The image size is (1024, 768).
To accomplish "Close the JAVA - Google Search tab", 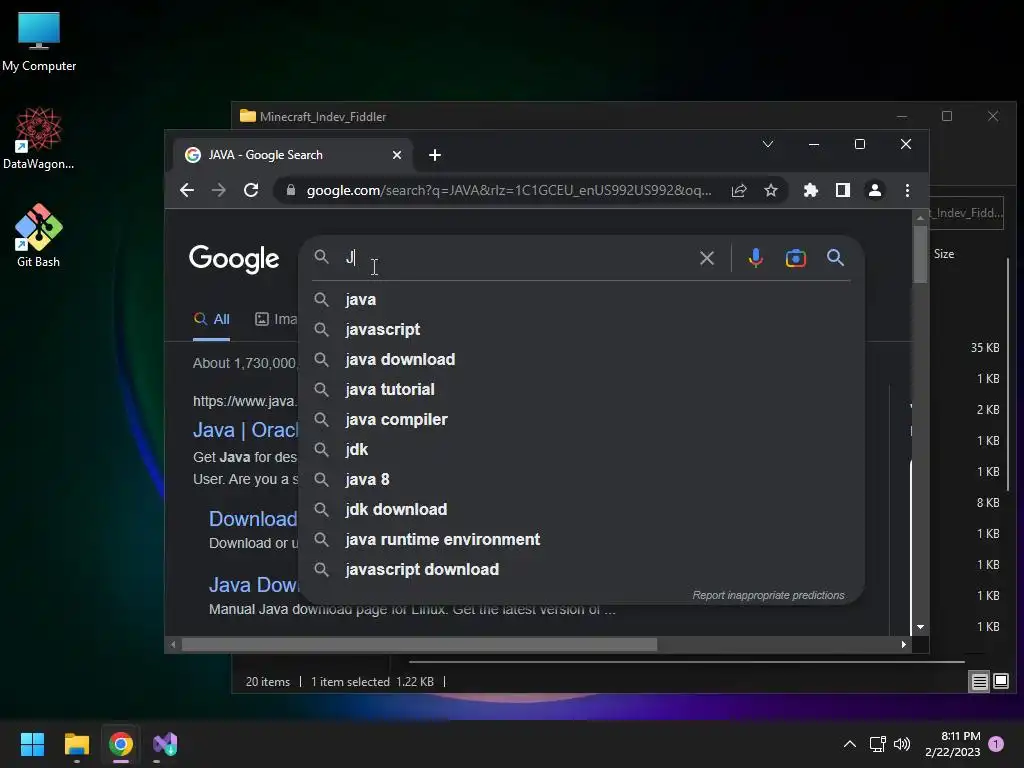I will (x=396, y=155).
